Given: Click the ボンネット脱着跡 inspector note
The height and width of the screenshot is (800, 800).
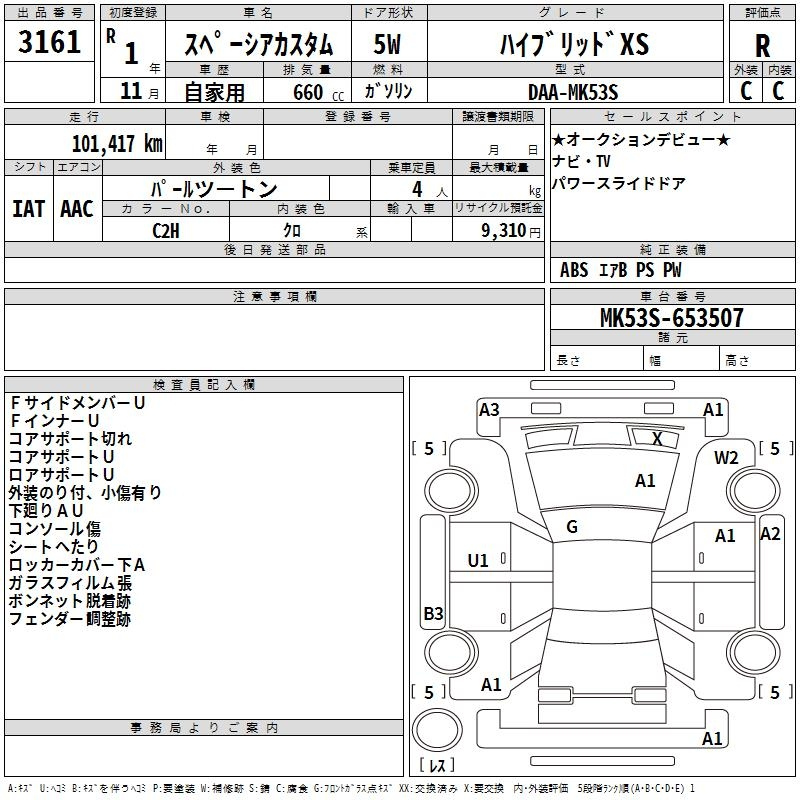Looking at the screenshot, I should [x=69, y=601].
